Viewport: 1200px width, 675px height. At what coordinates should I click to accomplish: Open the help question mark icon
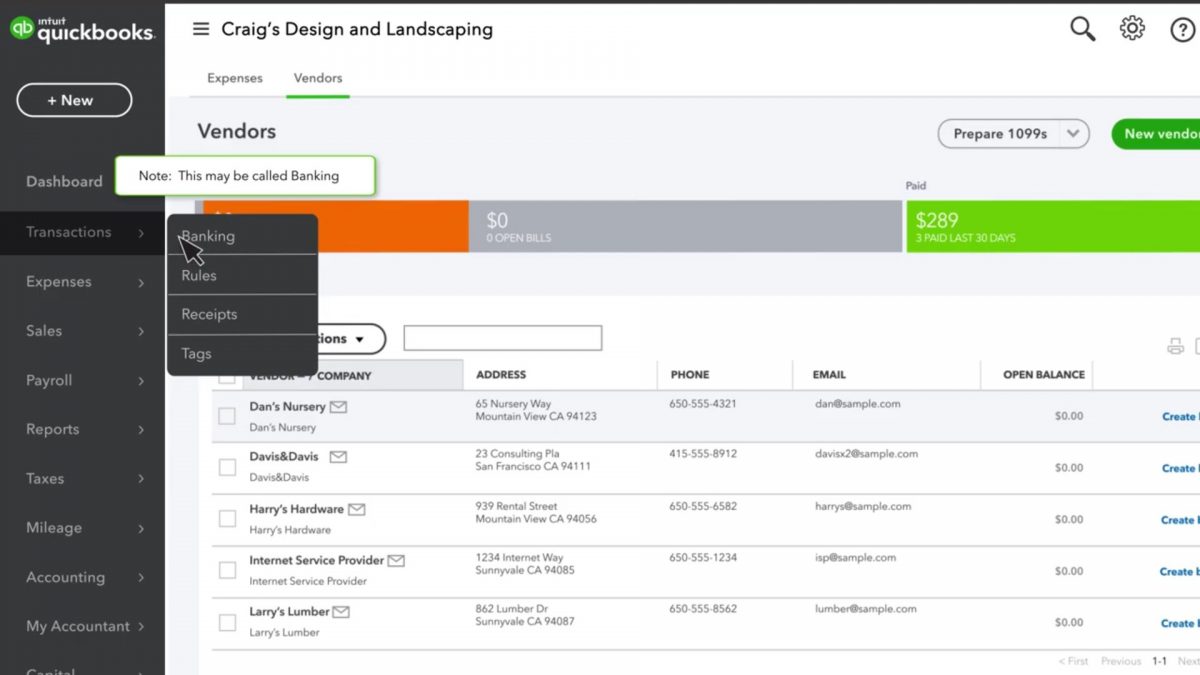point(1183,30)
